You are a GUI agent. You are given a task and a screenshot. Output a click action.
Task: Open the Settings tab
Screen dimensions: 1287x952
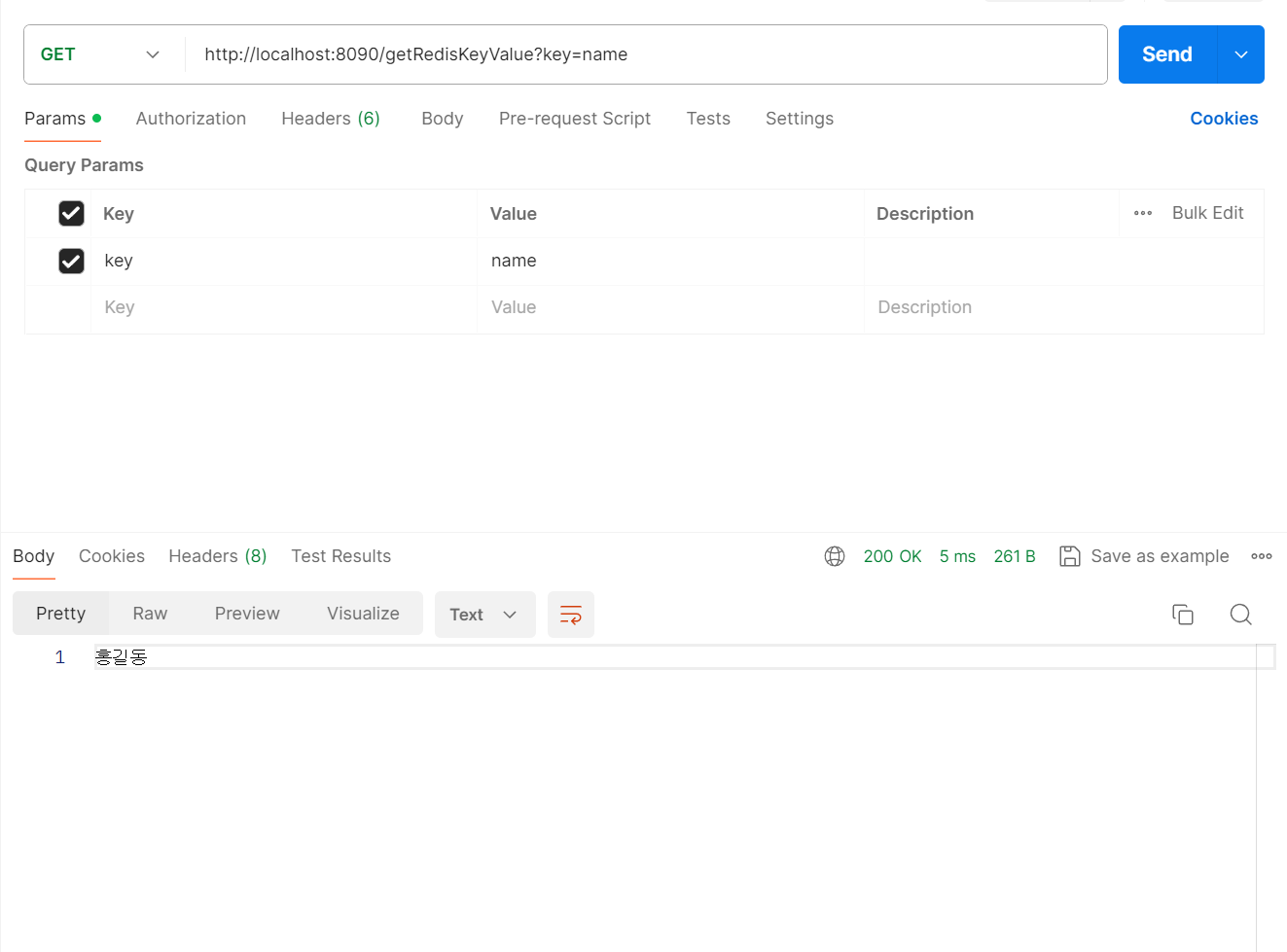(x=800, y=119)
